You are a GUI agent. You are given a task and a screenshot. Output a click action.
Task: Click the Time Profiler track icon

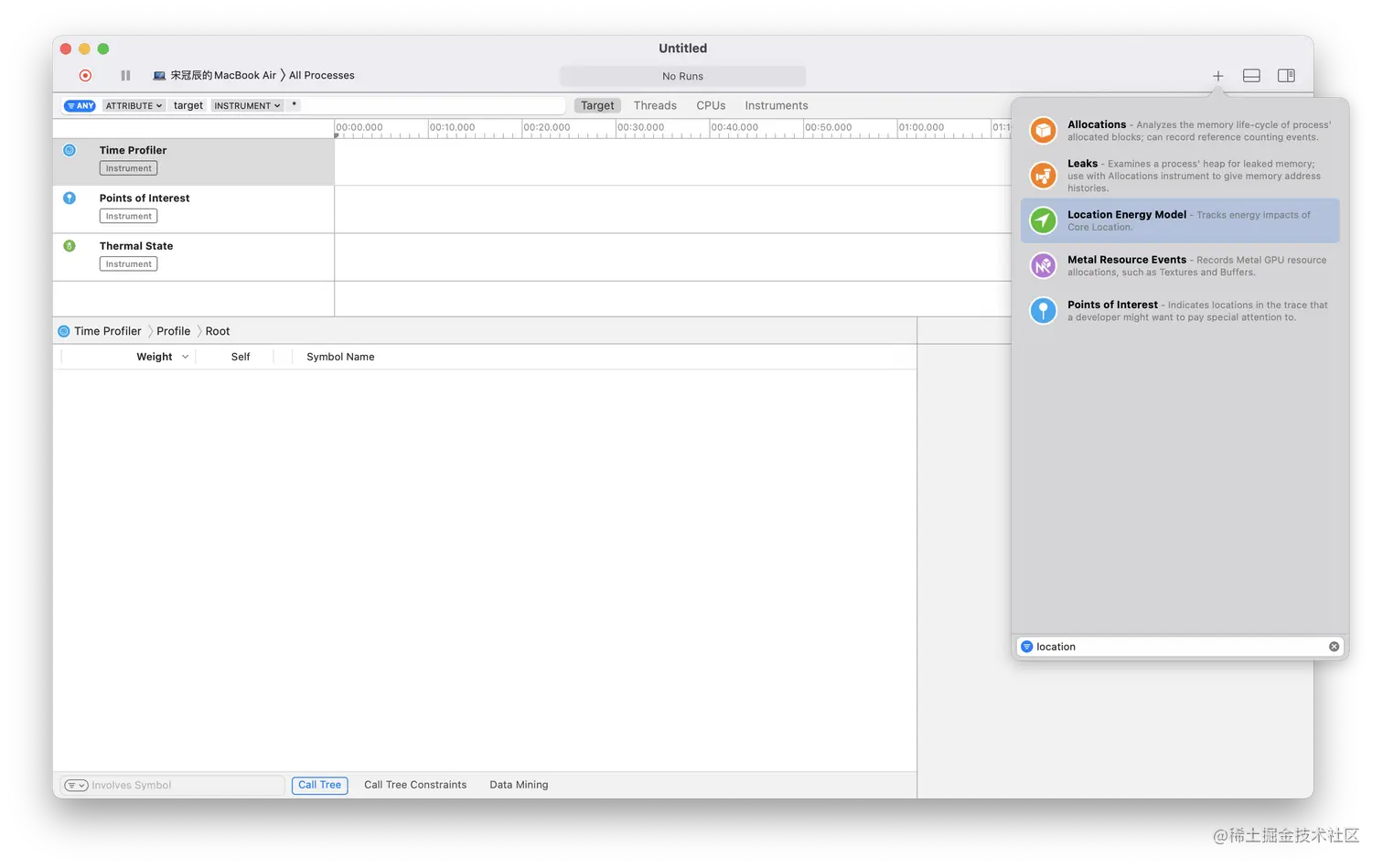point(70,150)
